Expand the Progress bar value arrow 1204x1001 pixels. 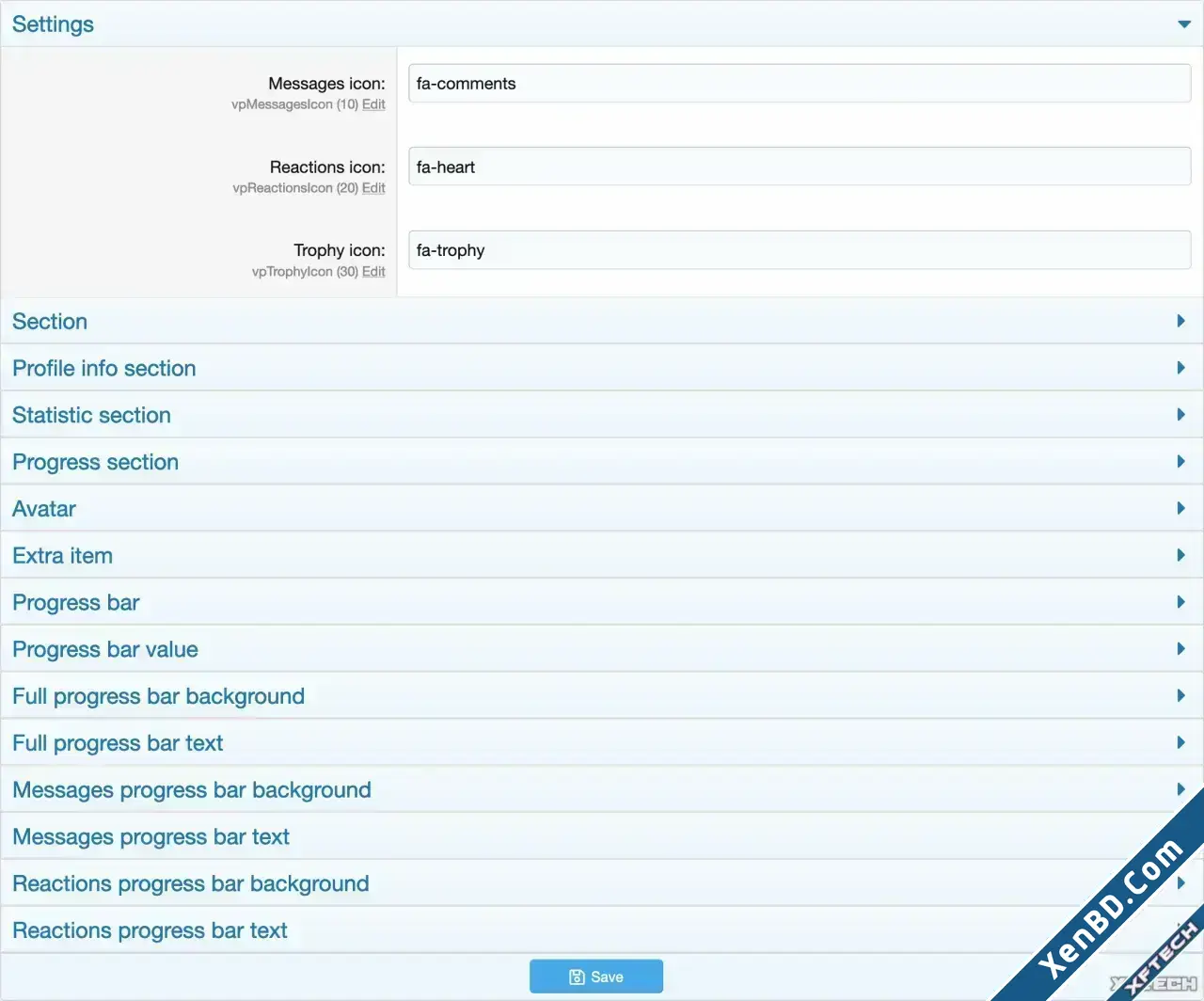pyautogui.click(x=1181, y=649)
